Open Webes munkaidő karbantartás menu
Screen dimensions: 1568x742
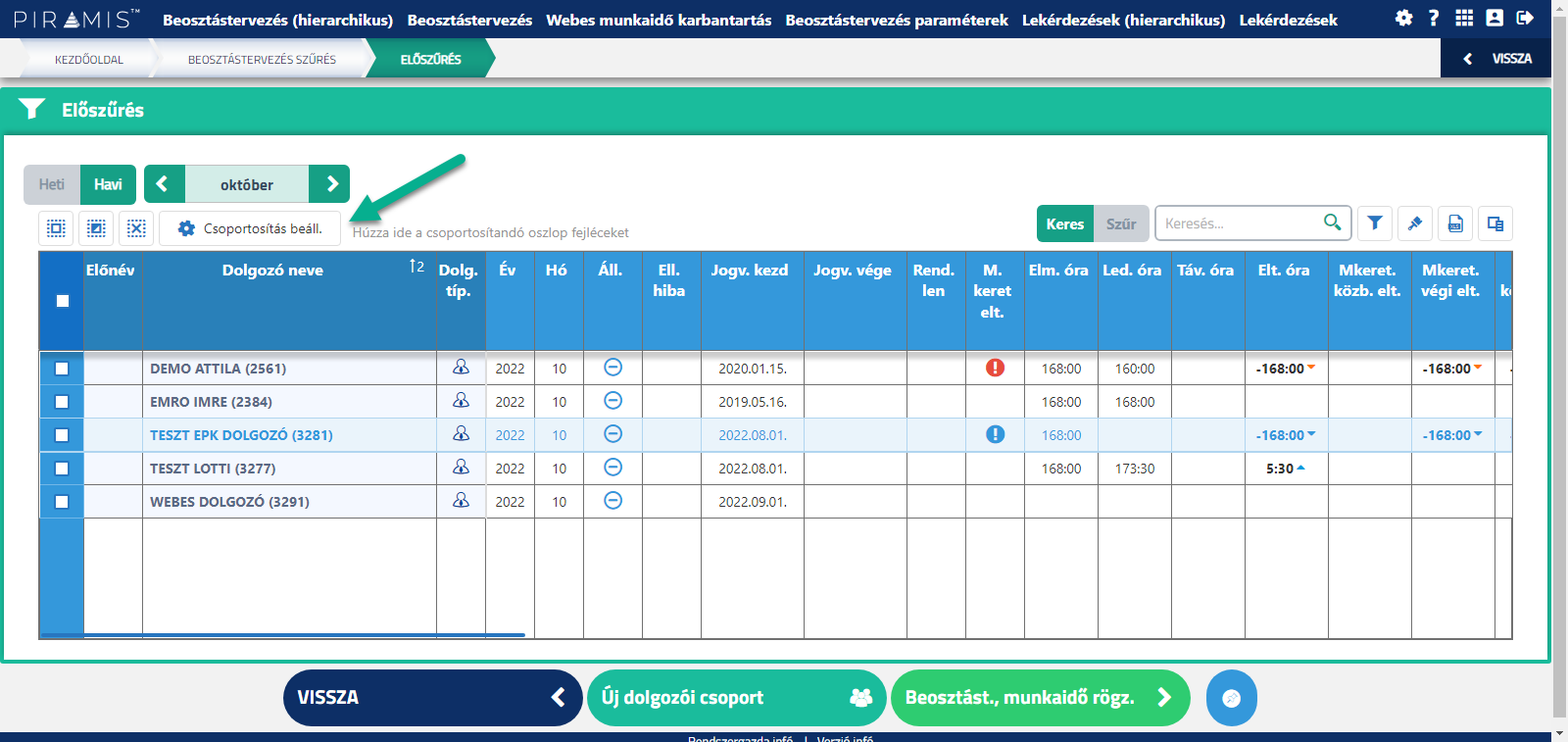click(659, 20)
